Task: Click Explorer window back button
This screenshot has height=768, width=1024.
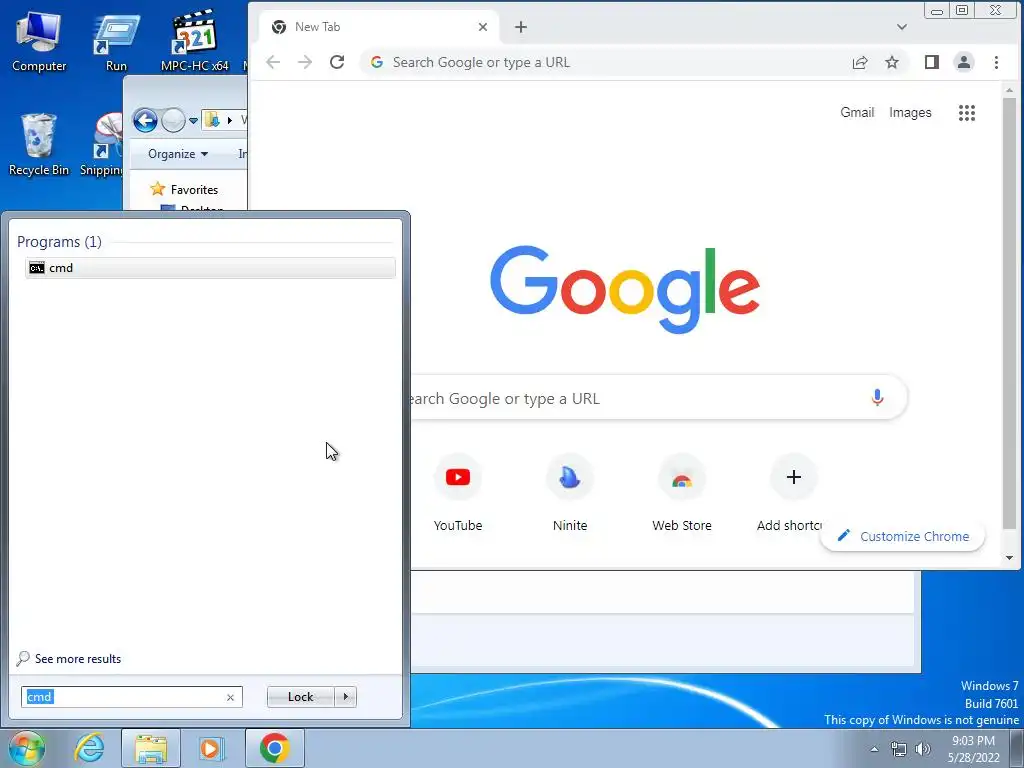Action: tap(145, 120)
